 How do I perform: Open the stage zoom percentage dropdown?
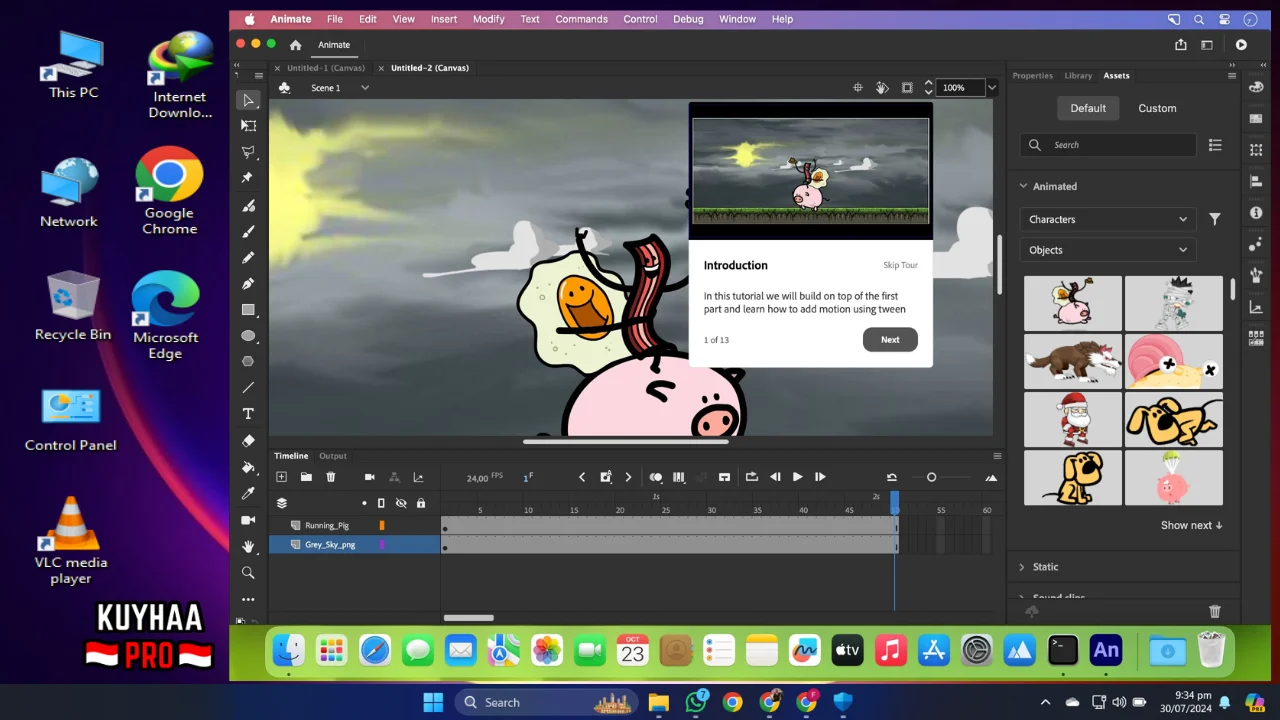[992, 88]
